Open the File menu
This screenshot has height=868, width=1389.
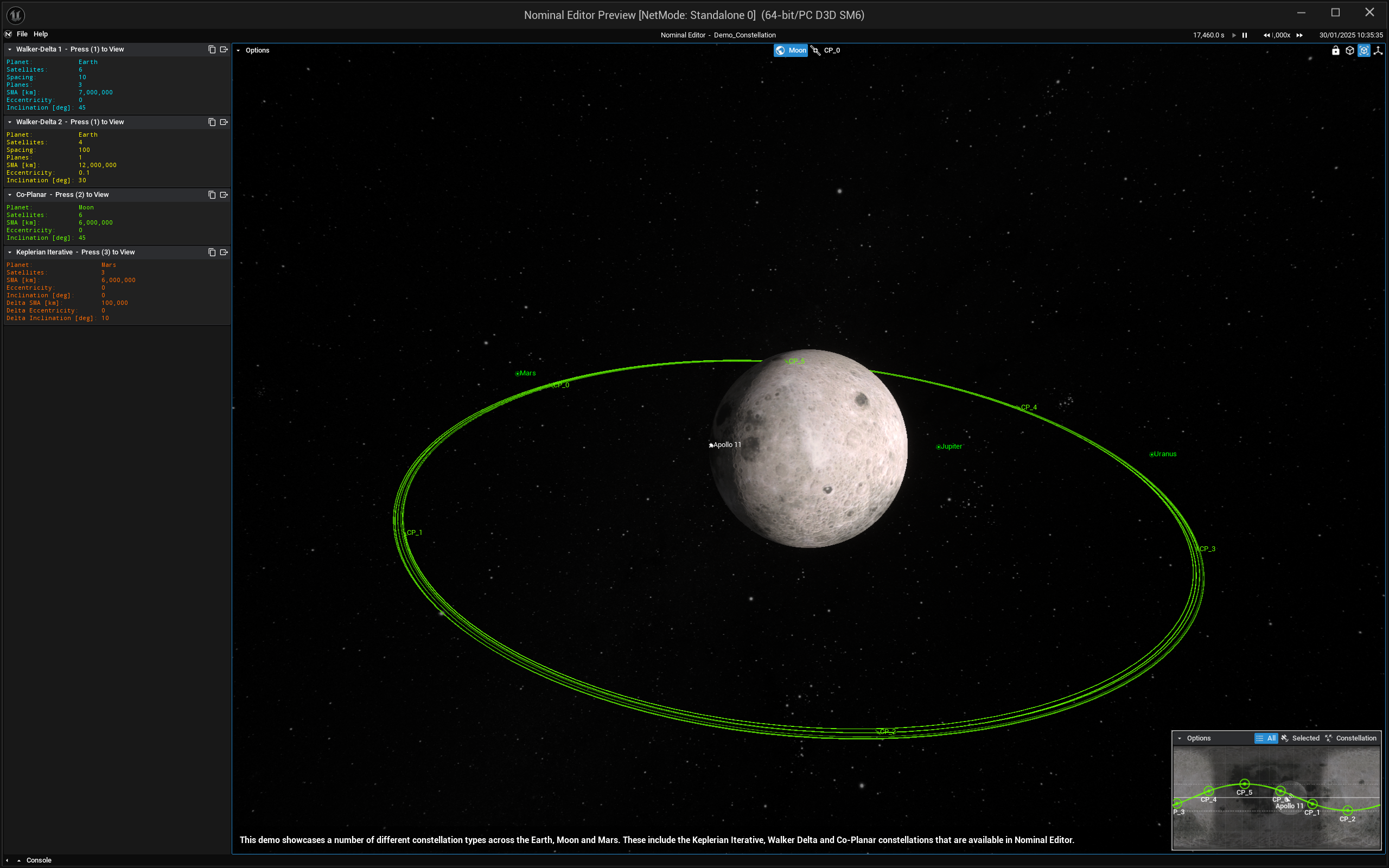[x=22, y=34]
